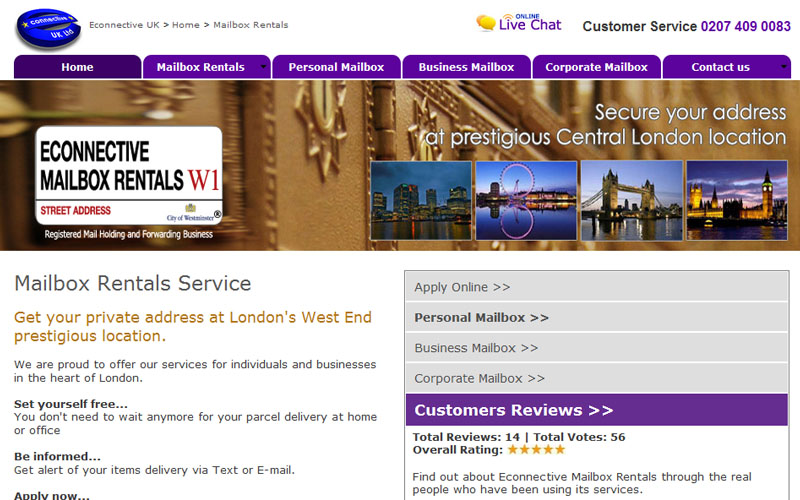Select the Tower Bridge photo thumbnail
The width and height of the screenshot is (800, 500).
[x=632, y=201]
